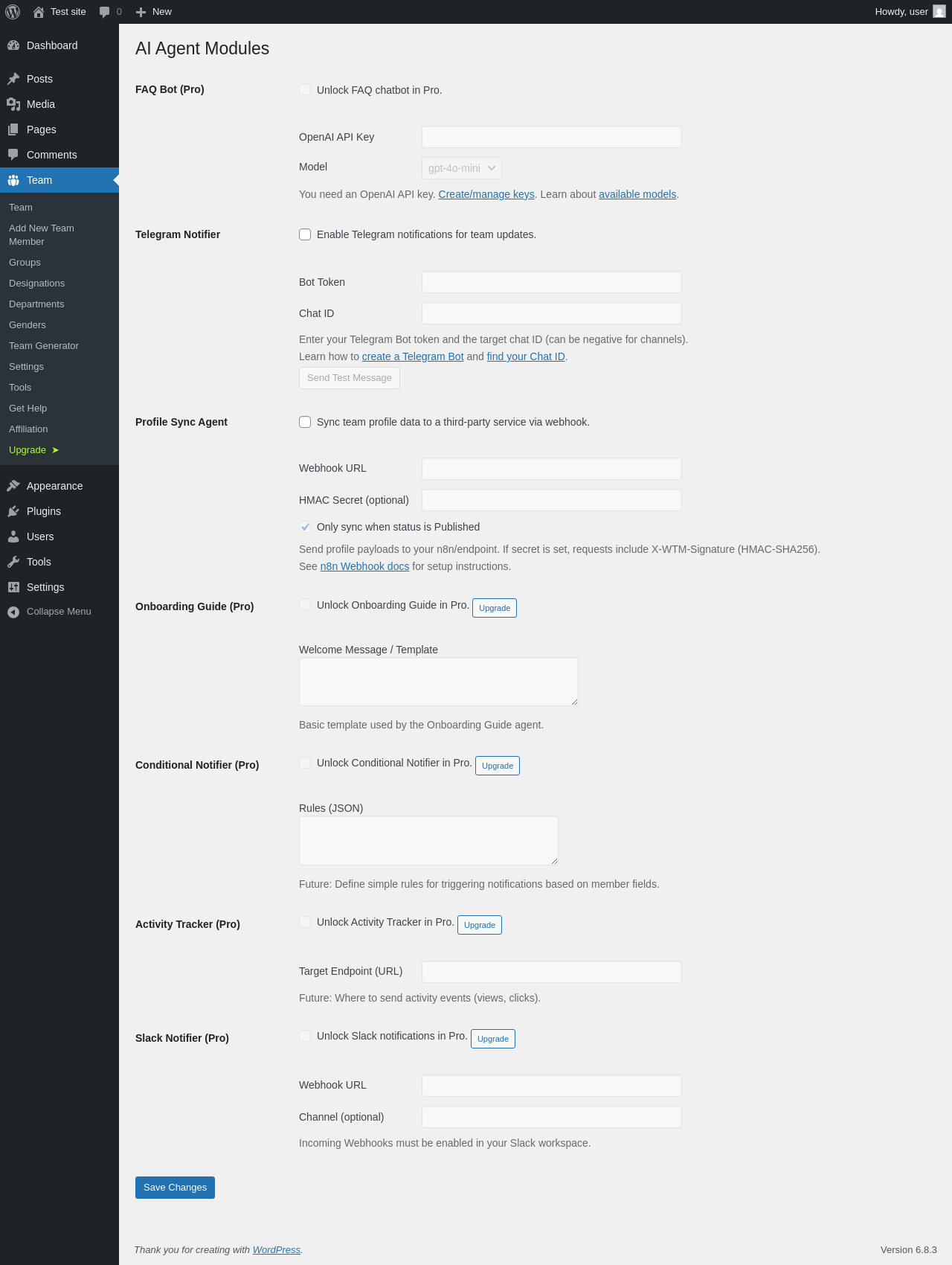Open the Designations submenu item

[x=36, y=284]
